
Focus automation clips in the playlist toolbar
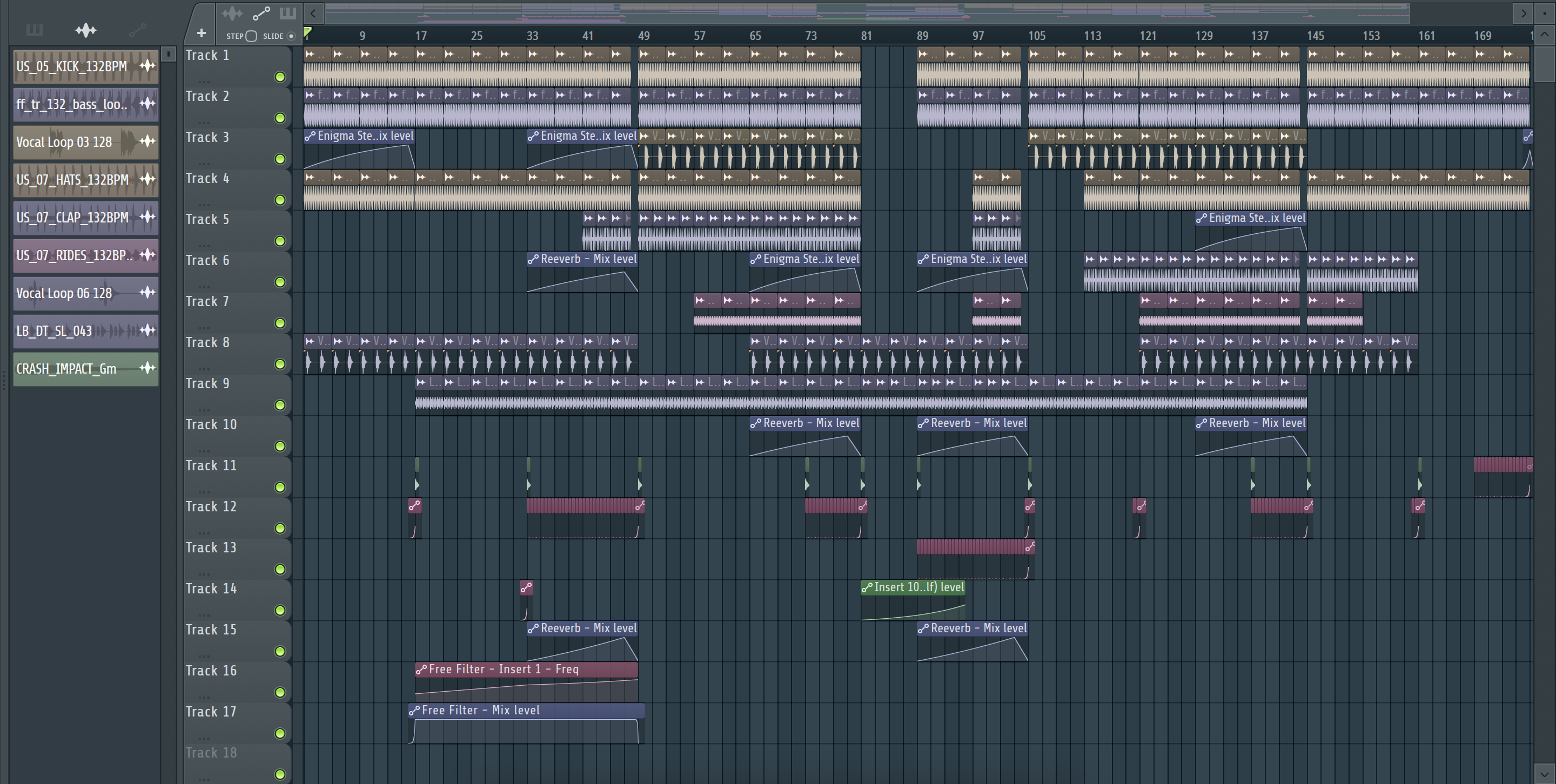pyautogui.click(x=261, y=12)
